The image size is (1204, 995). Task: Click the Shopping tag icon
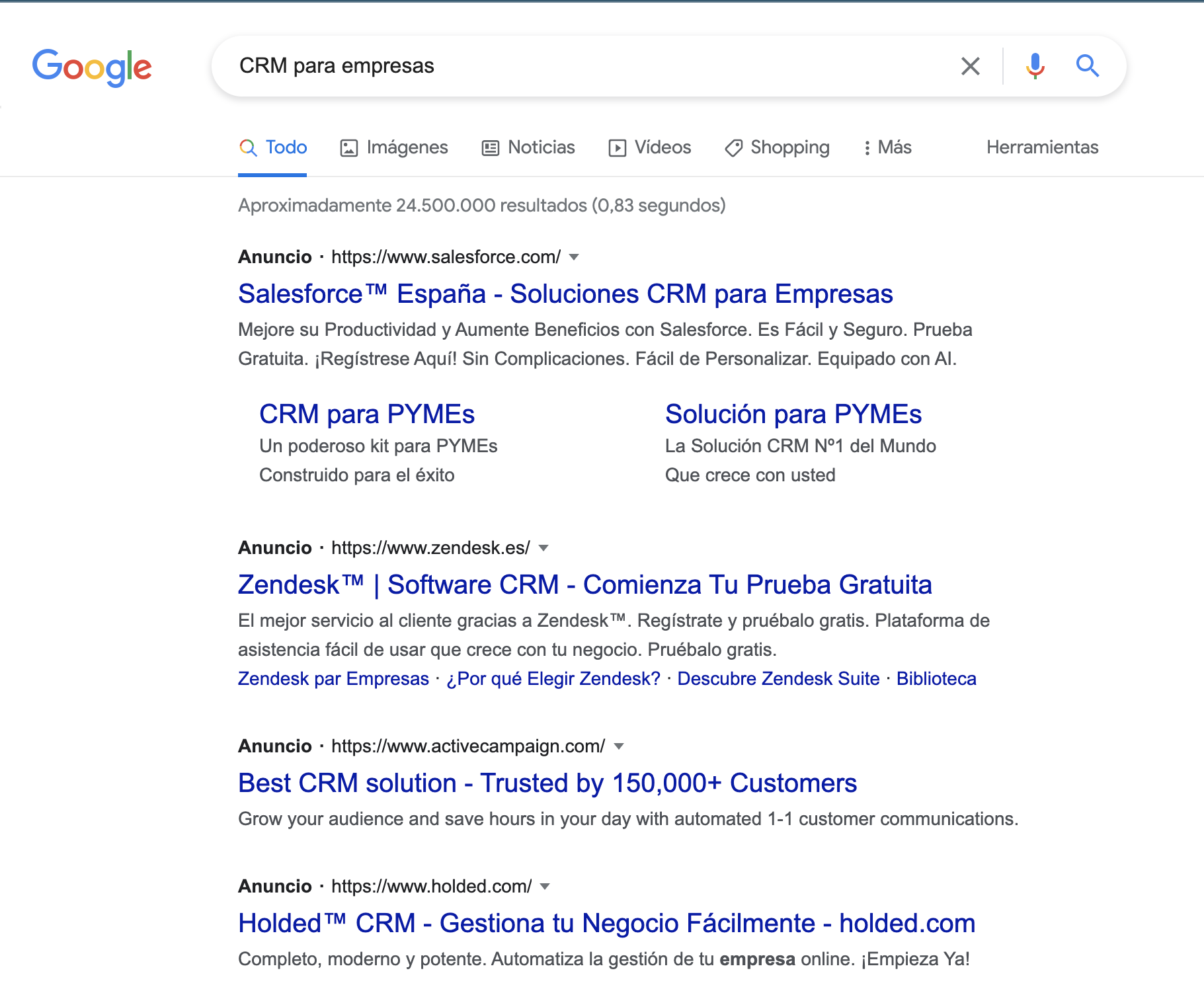pos(733,148)
